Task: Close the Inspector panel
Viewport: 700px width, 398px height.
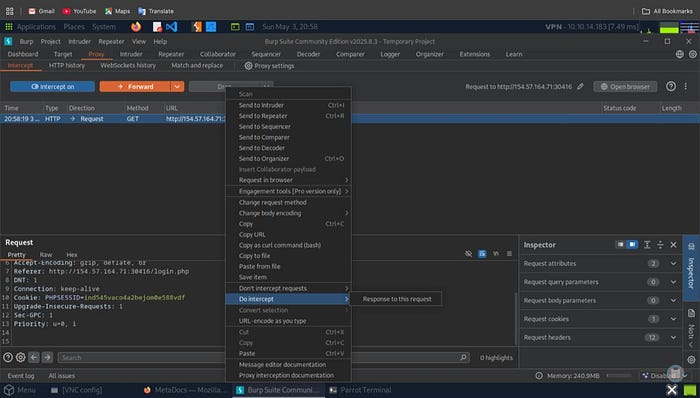Action: 673,245
